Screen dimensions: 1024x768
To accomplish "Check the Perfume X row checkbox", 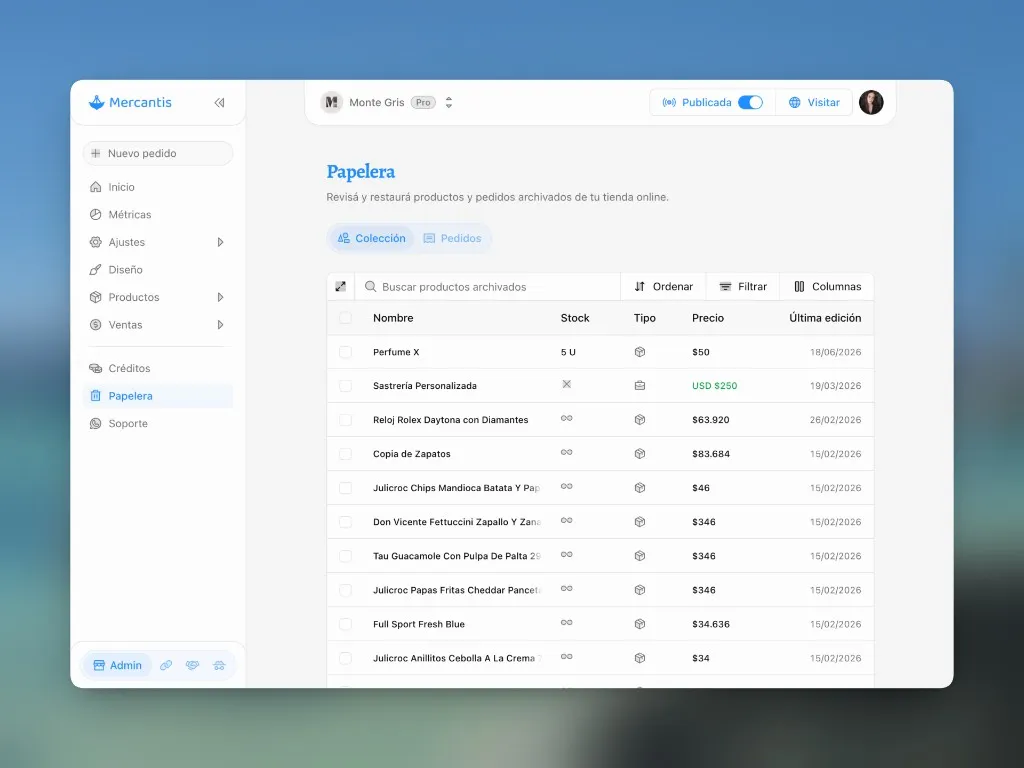I will tap(345, 352).
